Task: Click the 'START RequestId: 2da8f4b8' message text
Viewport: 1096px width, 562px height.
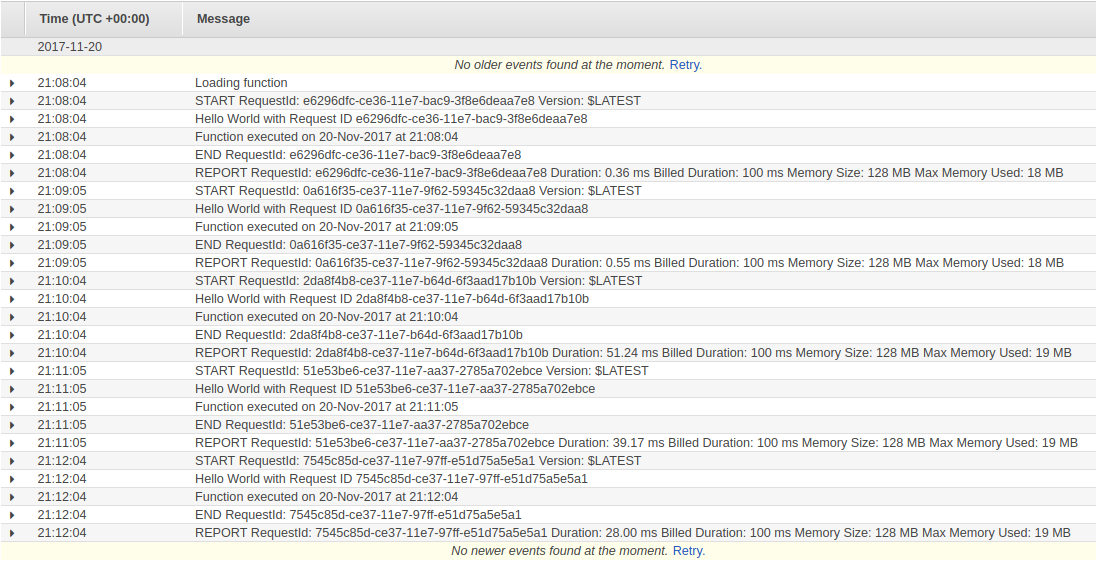Action: point(418,281)
